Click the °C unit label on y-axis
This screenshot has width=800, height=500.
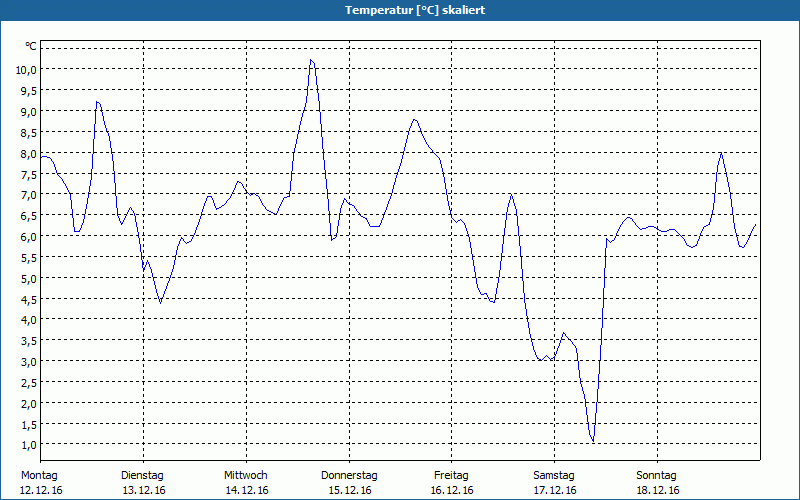[x=31, y=46]
